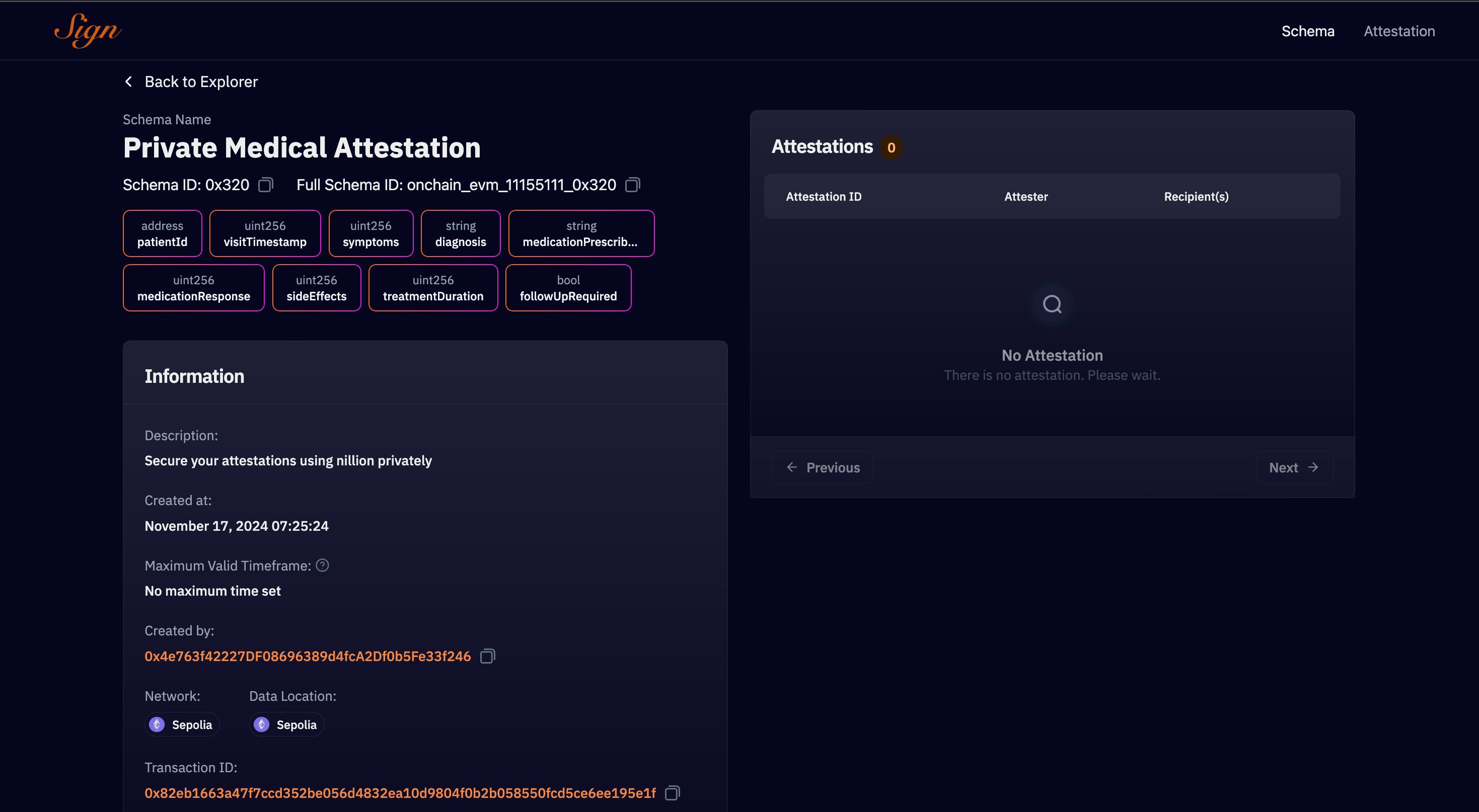Select the bool followUpRequired chip

coord(568,288)
